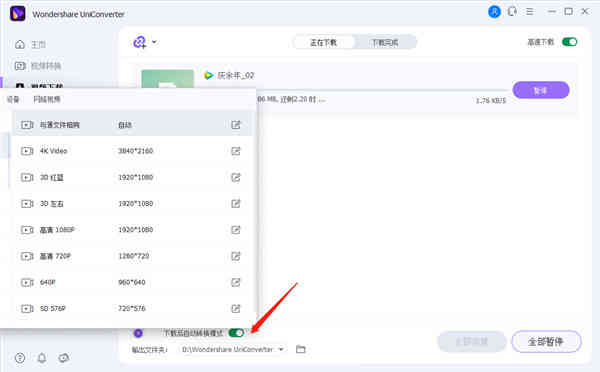Switch to the second download tab
Image resolution: width=600 pixels, height=372 pixels.
pyautogui.click(x=385, y=42)
